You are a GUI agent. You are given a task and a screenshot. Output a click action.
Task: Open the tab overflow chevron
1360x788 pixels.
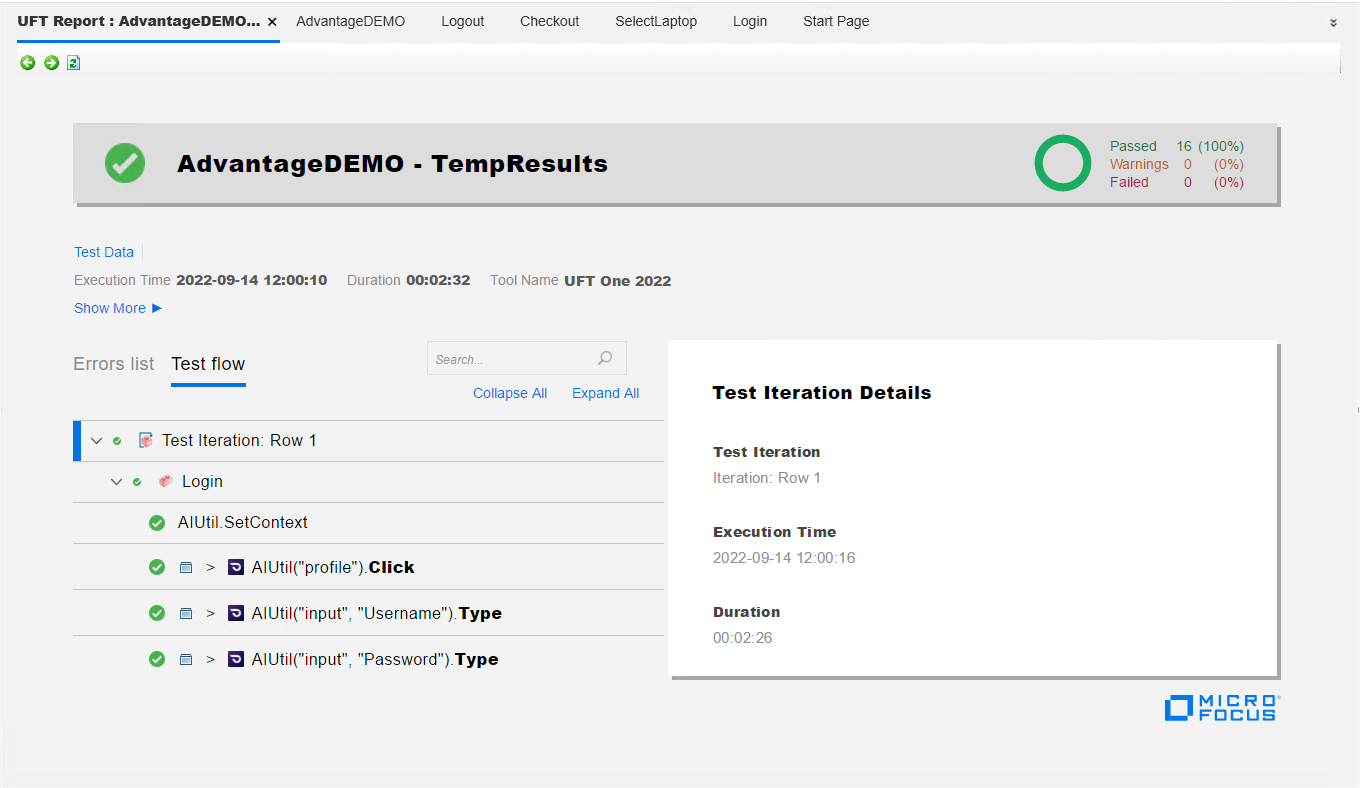(x=1333, y=22)
